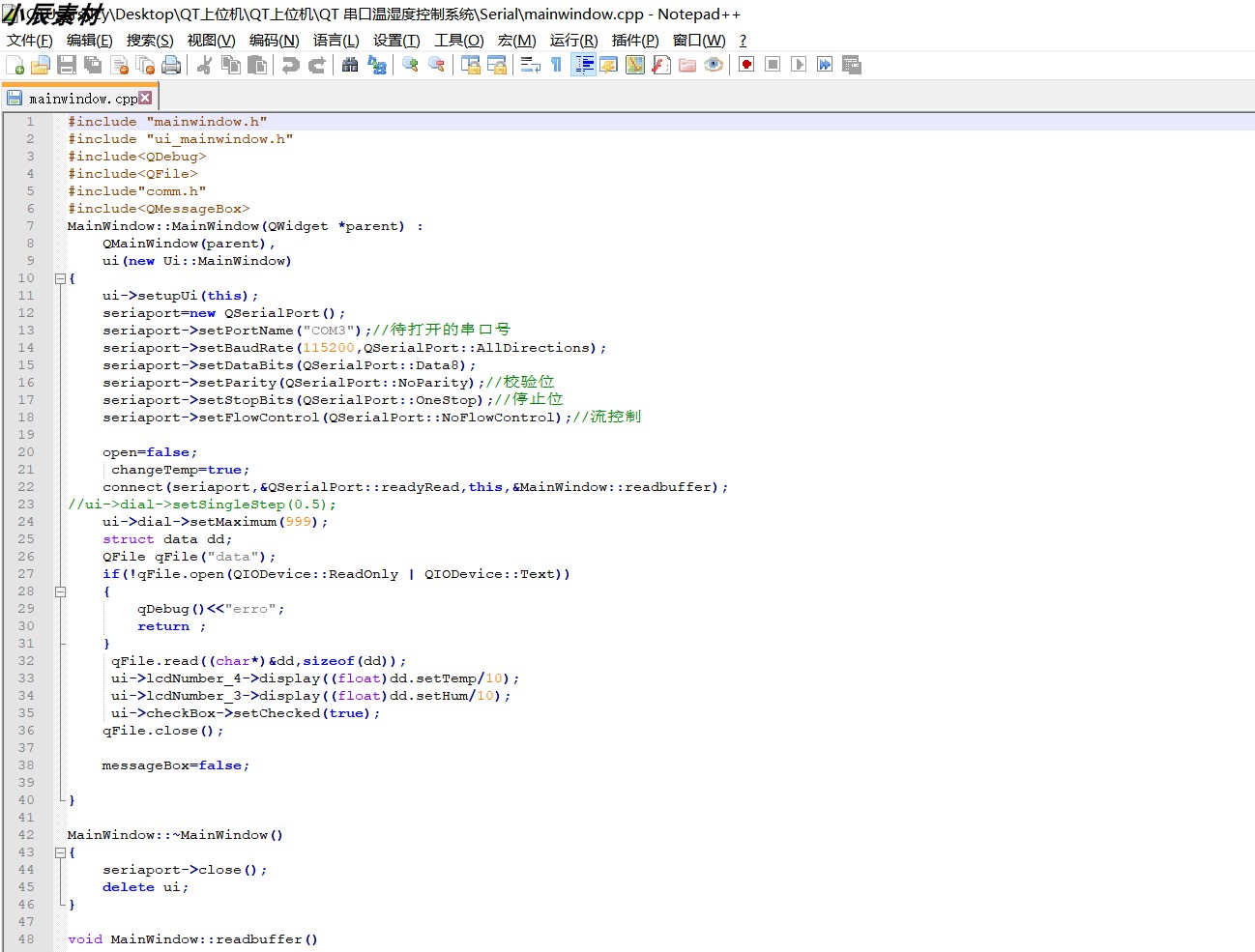Image resolution: width=1255 pixels, height=952 pixels.
Task: Open the 语言(L) menu
Action: tap(336, 41)
